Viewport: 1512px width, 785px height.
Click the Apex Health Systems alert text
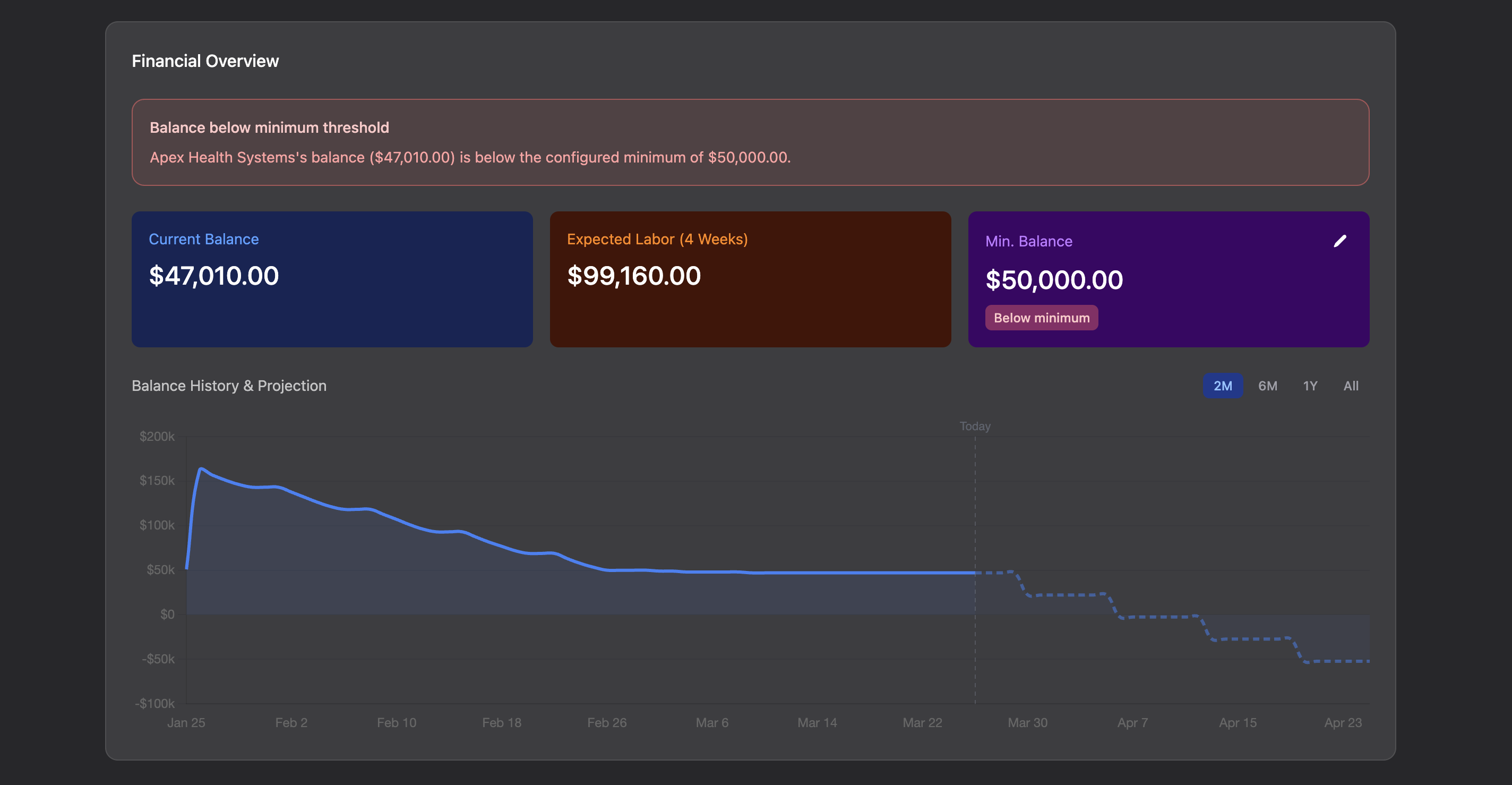tap(469, 157)
